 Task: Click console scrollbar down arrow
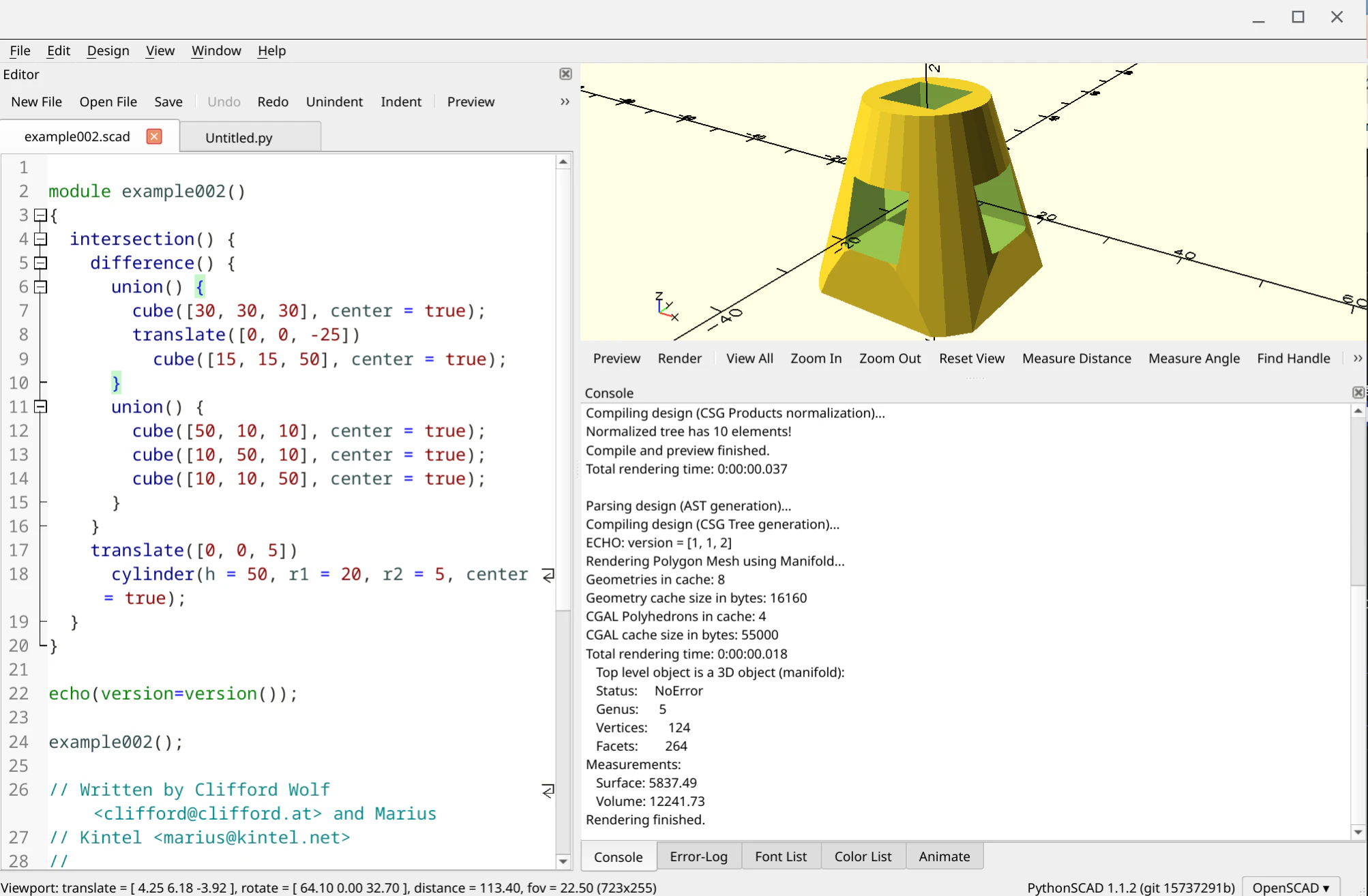[1358, 832]
